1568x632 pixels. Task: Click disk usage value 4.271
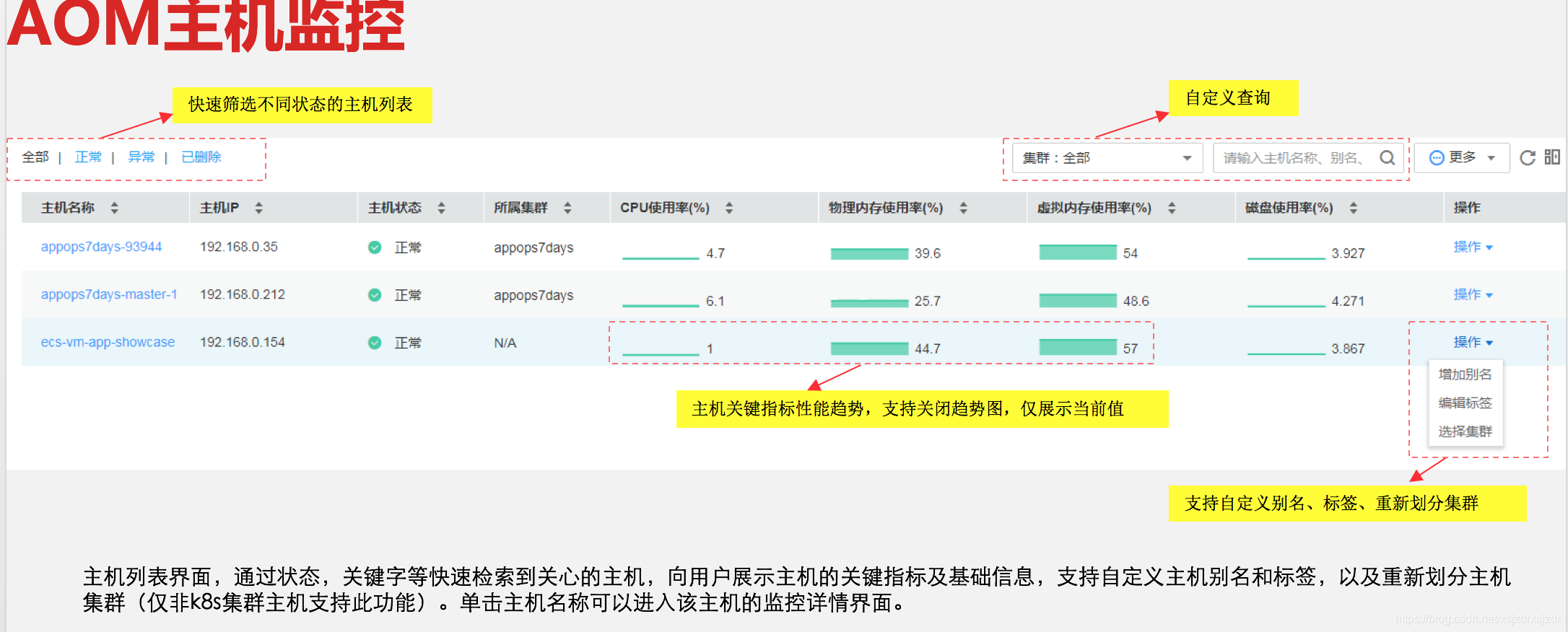(x=1348, y=301)
